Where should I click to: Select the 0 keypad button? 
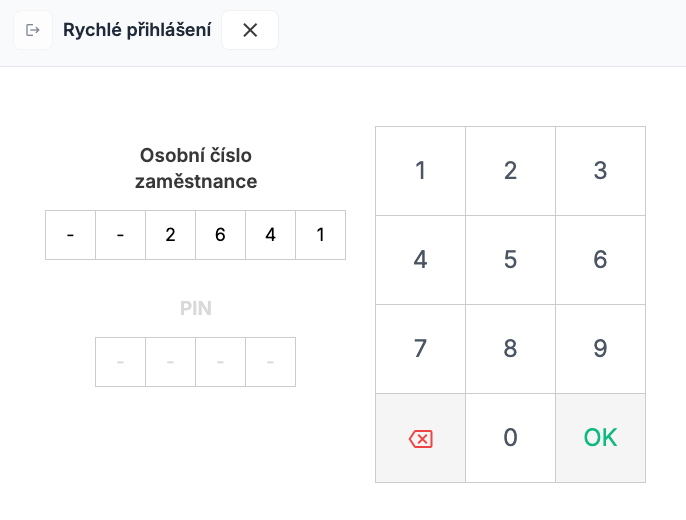(x=510, y=438)
